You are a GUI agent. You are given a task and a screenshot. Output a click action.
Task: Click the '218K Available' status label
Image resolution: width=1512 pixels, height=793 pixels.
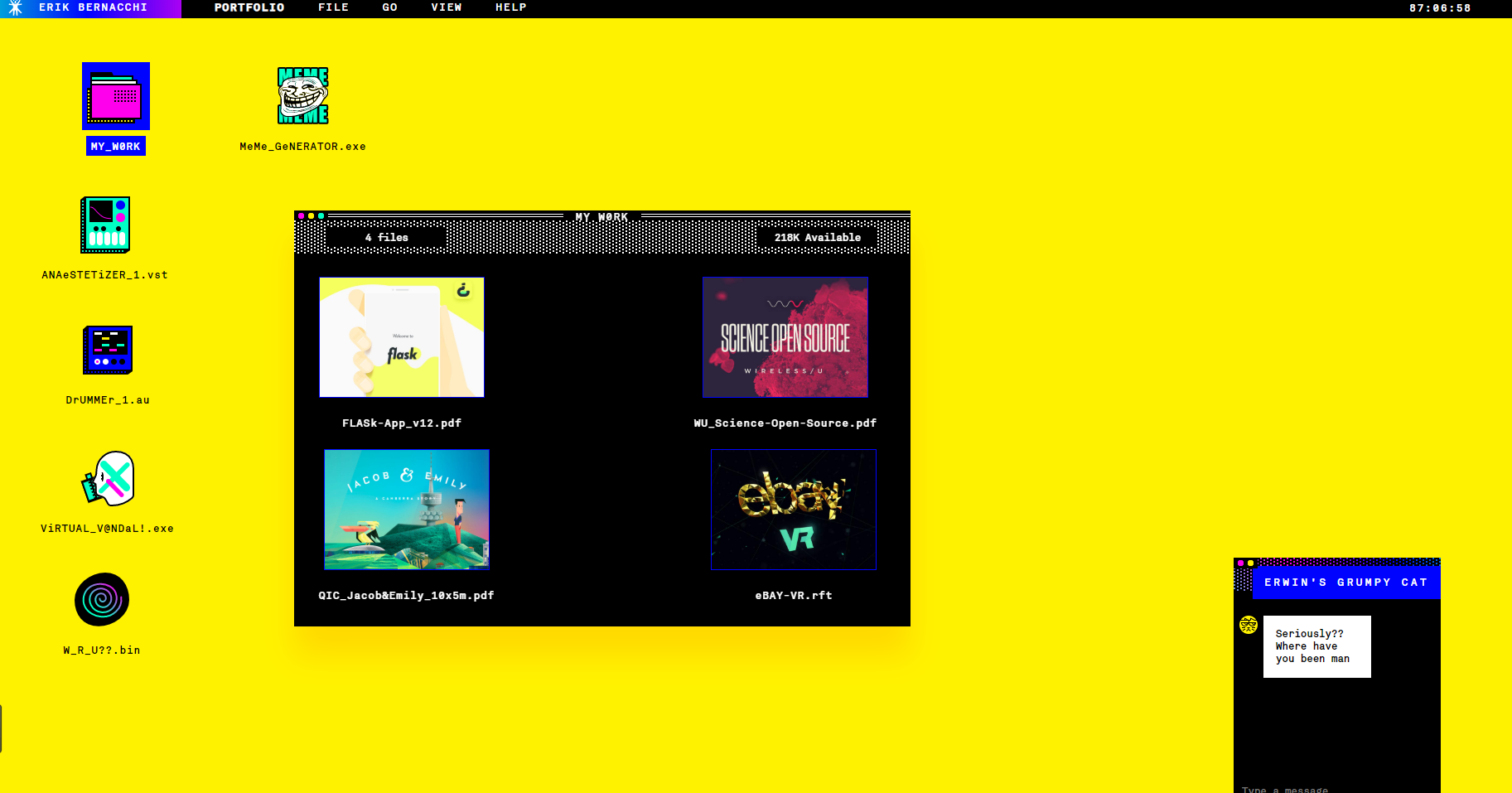[818, 238]
